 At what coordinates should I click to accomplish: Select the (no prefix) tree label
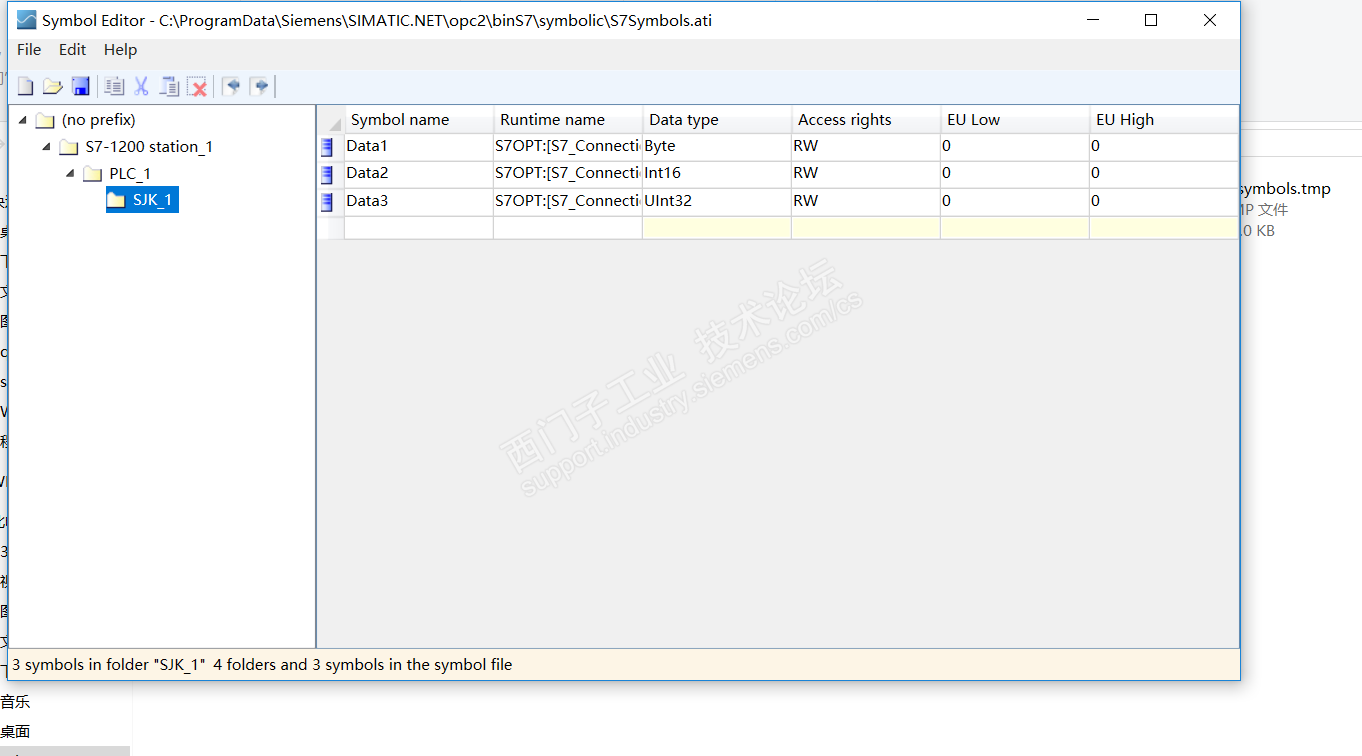pos(99,120)
